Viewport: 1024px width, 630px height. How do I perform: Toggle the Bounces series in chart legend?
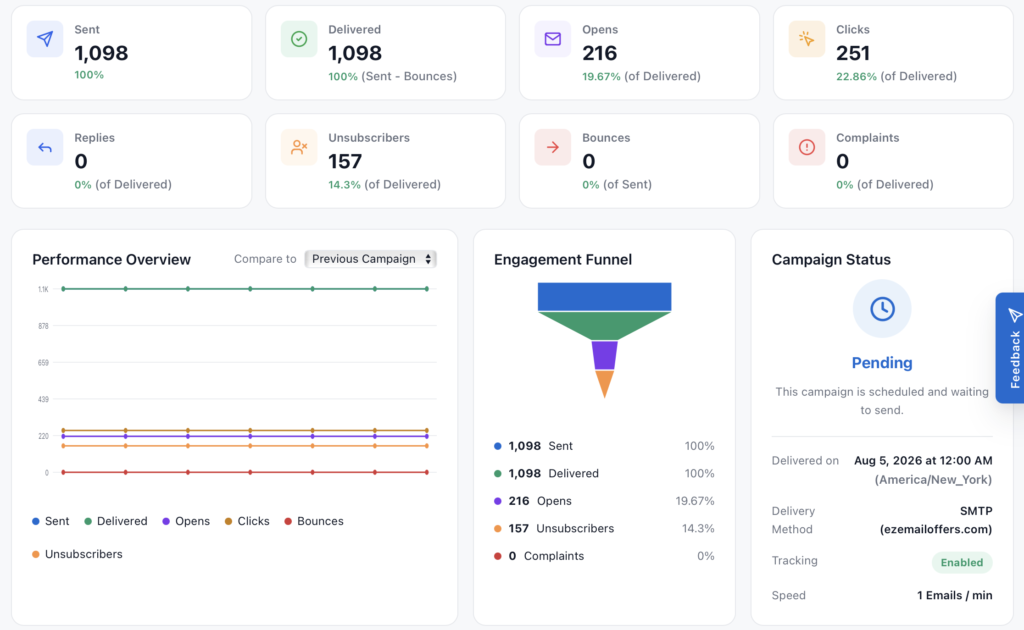[314, 521]
